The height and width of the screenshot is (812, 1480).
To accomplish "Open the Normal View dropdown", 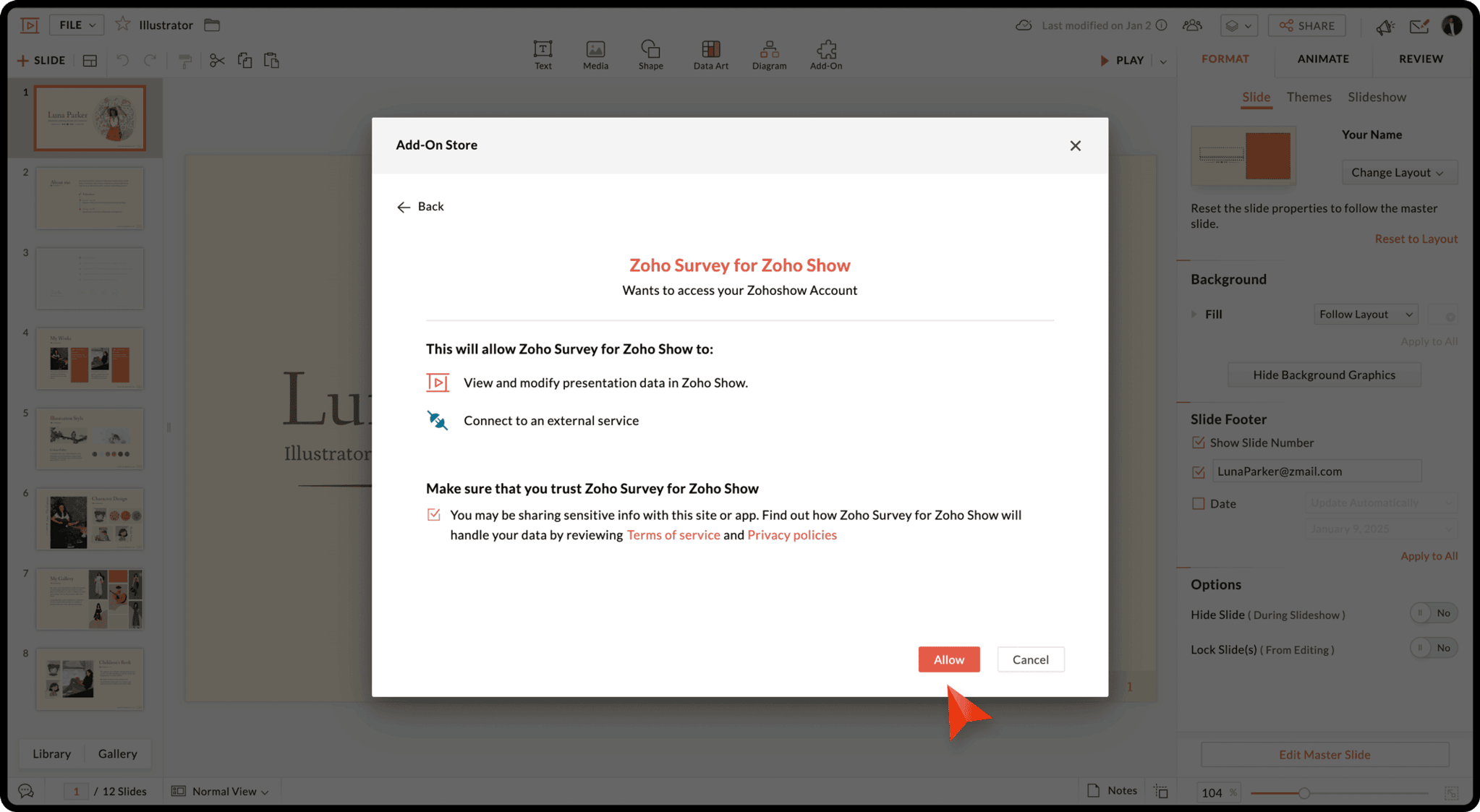I will click(220, 791).
